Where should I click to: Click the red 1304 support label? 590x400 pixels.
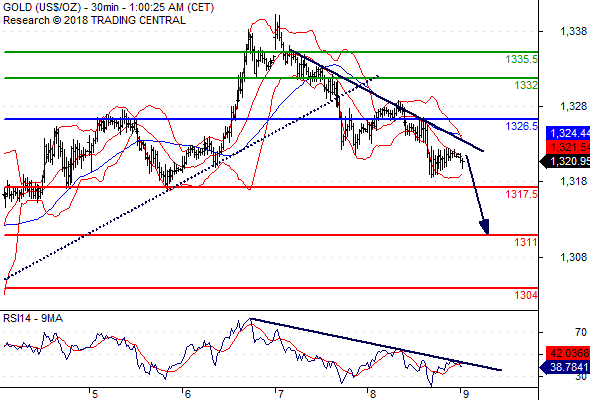(x=526, y=295)
